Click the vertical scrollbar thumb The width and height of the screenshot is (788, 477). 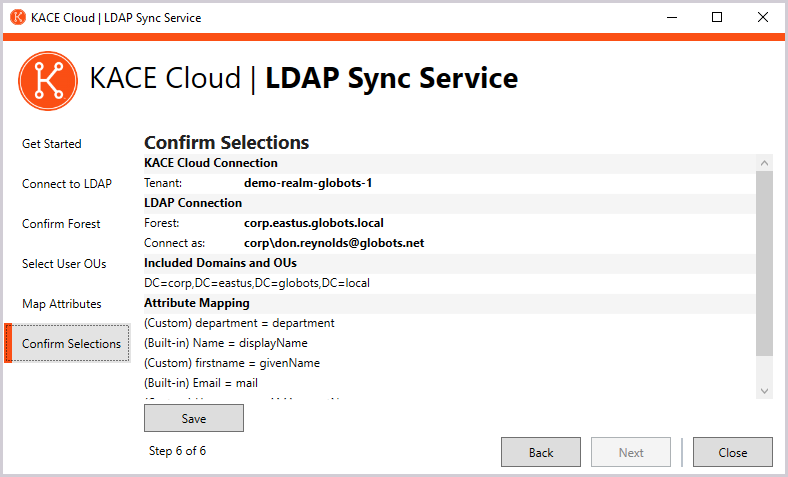[x=765, y=263]
